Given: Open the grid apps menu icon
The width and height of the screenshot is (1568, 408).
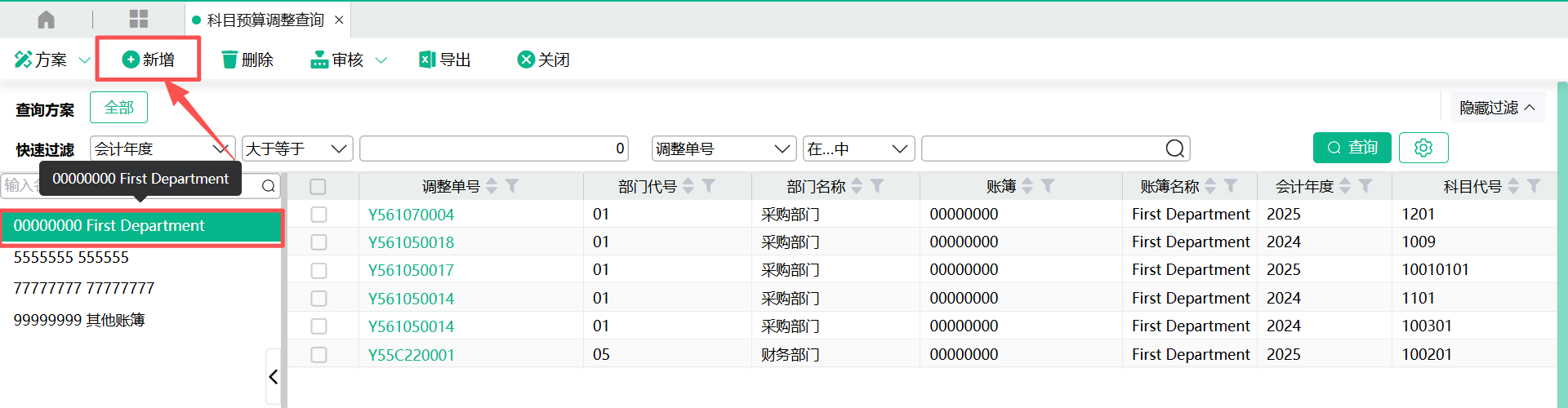Looking at the screenshot, I should point(139,20).
